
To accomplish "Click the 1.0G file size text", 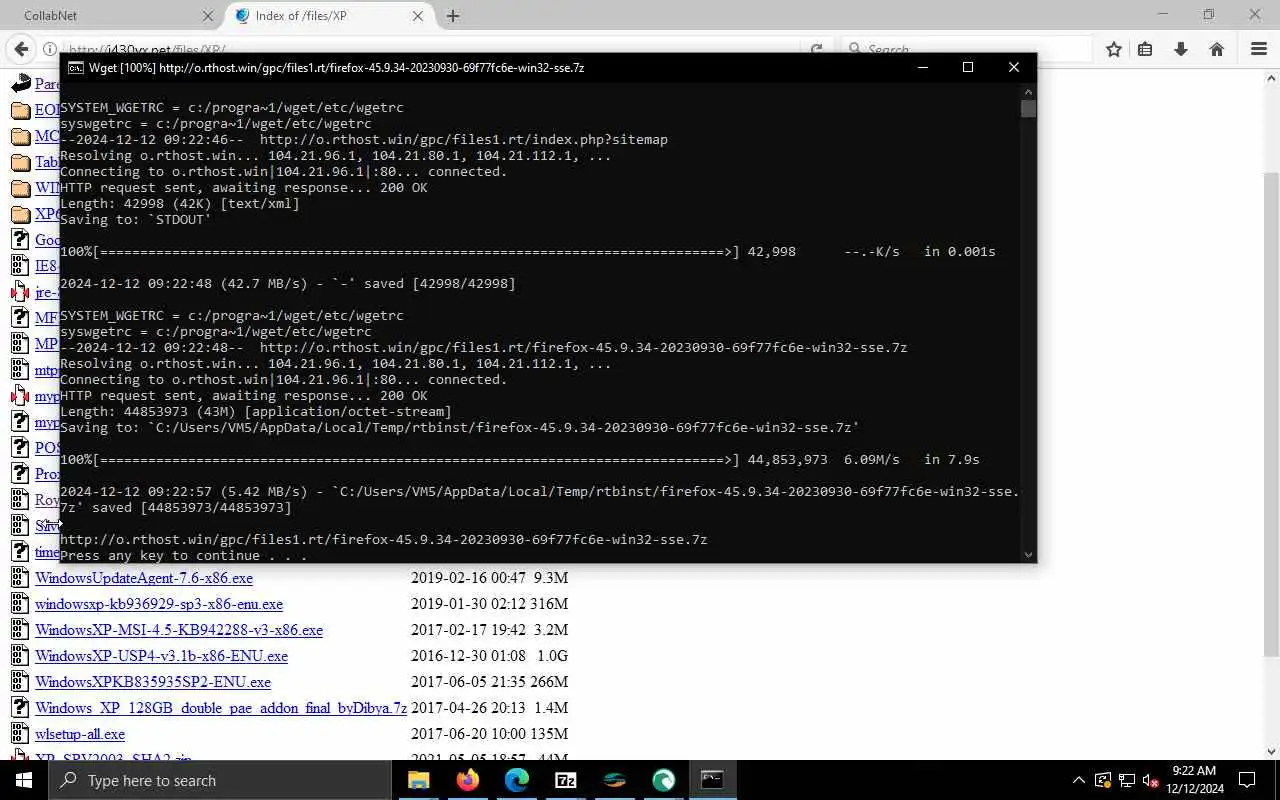I will [552, 656].
